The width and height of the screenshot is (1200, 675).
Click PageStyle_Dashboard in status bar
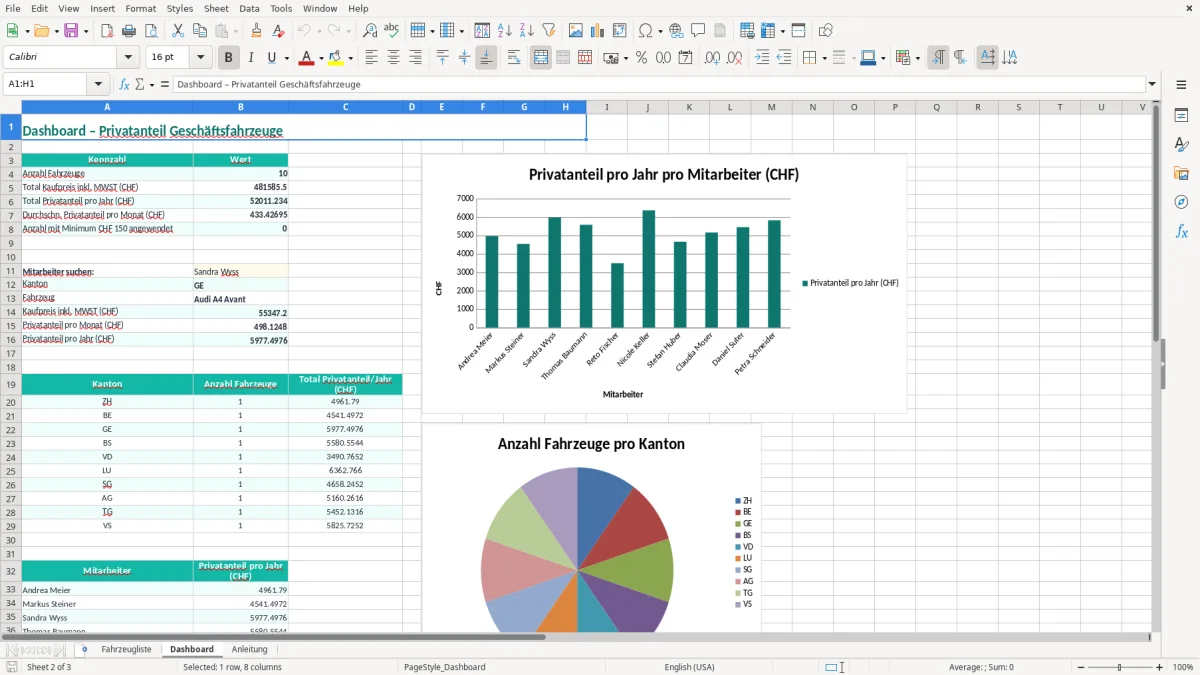[444, 667]
